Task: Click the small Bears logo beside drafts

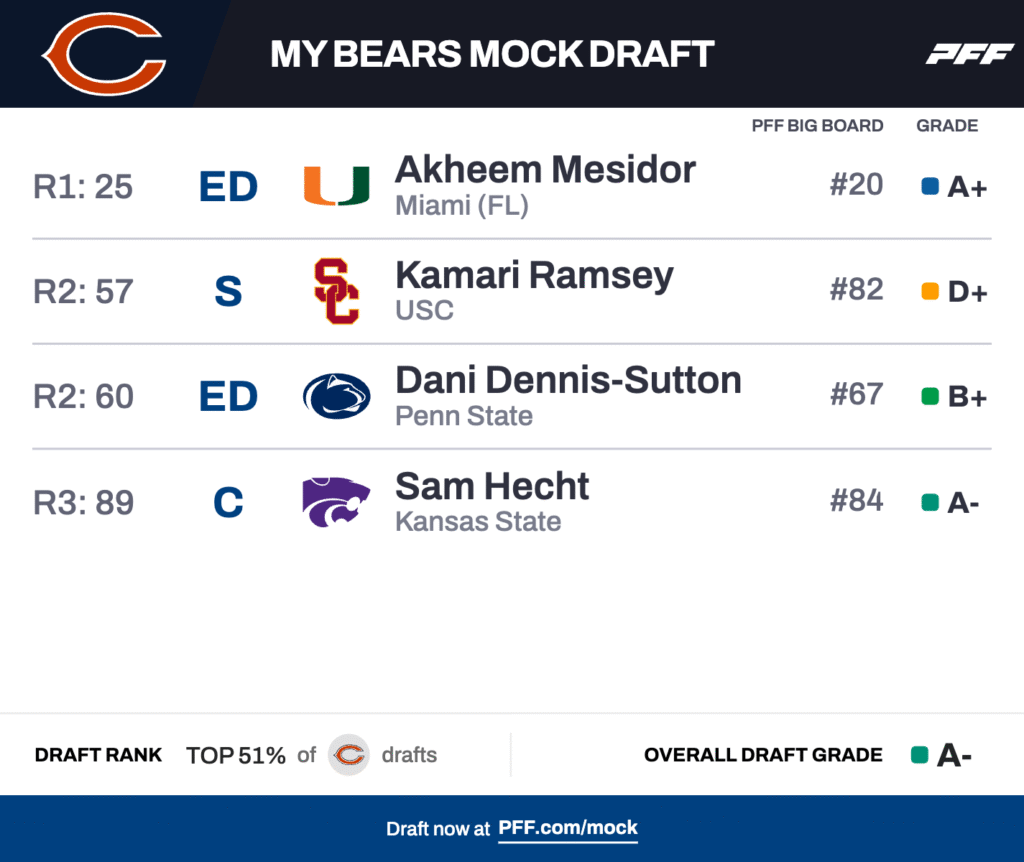Action: pyautogui.click(x=349, y=755)
